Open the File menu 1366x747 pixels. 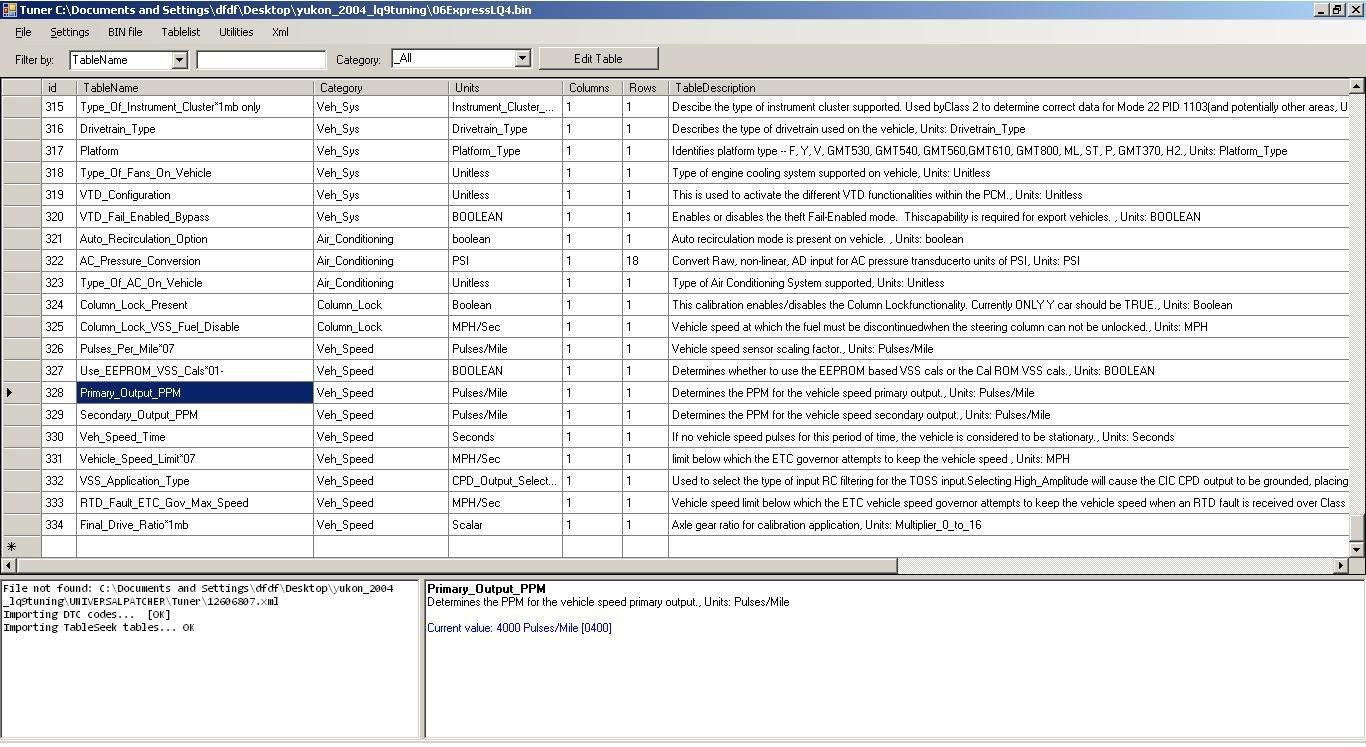coord(23,32)
